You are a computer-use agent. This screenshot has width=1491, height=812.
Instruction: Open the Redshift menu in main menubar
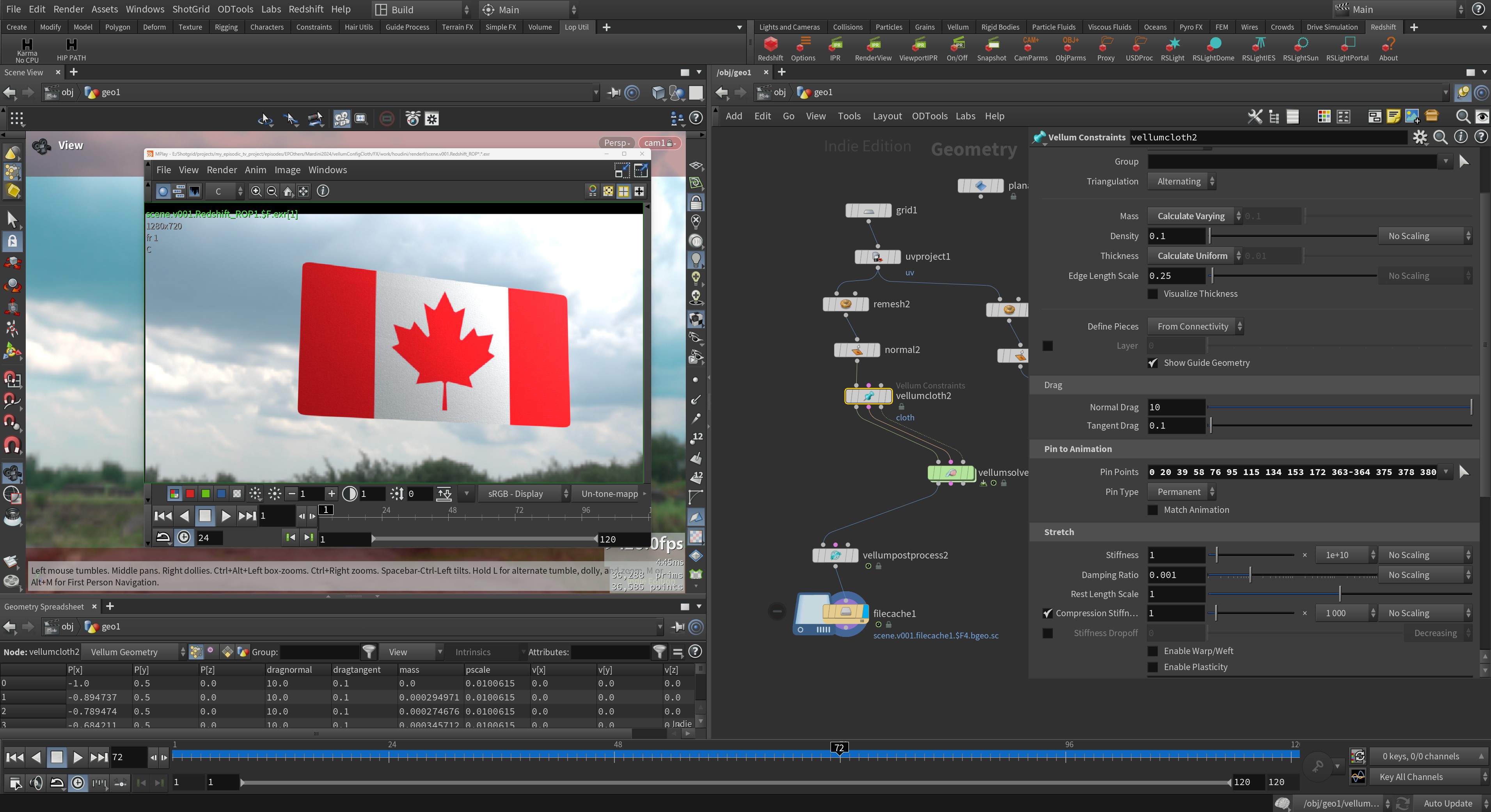tap(305, 9)
